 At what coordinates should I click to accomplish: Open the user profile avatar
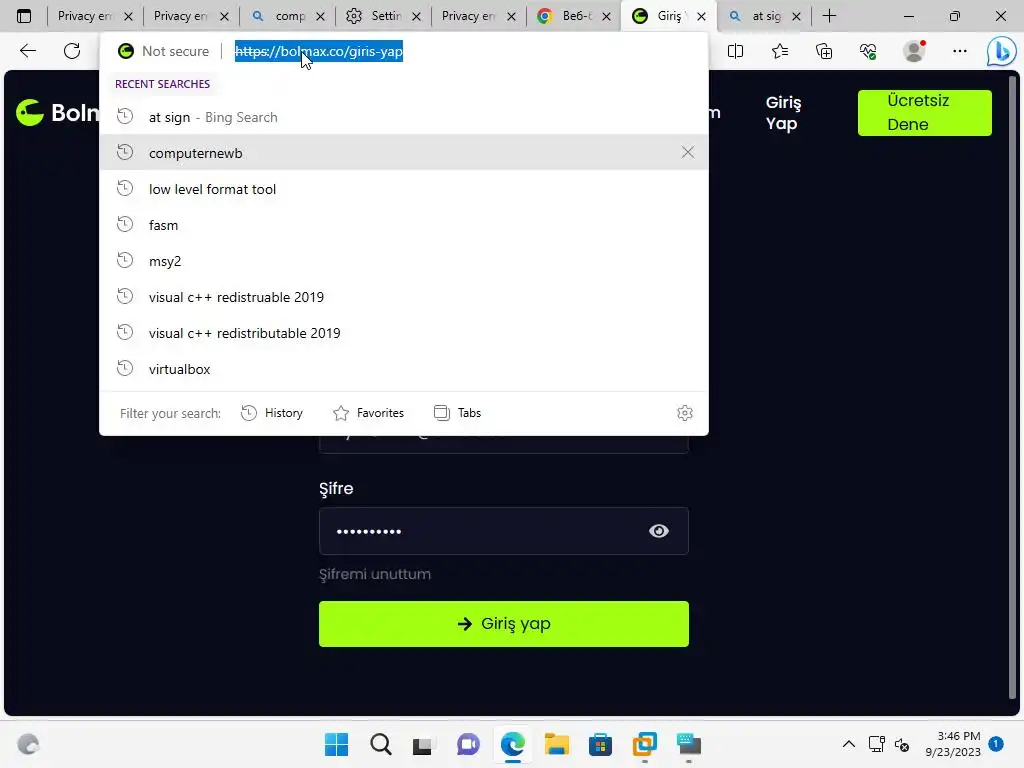914,51
